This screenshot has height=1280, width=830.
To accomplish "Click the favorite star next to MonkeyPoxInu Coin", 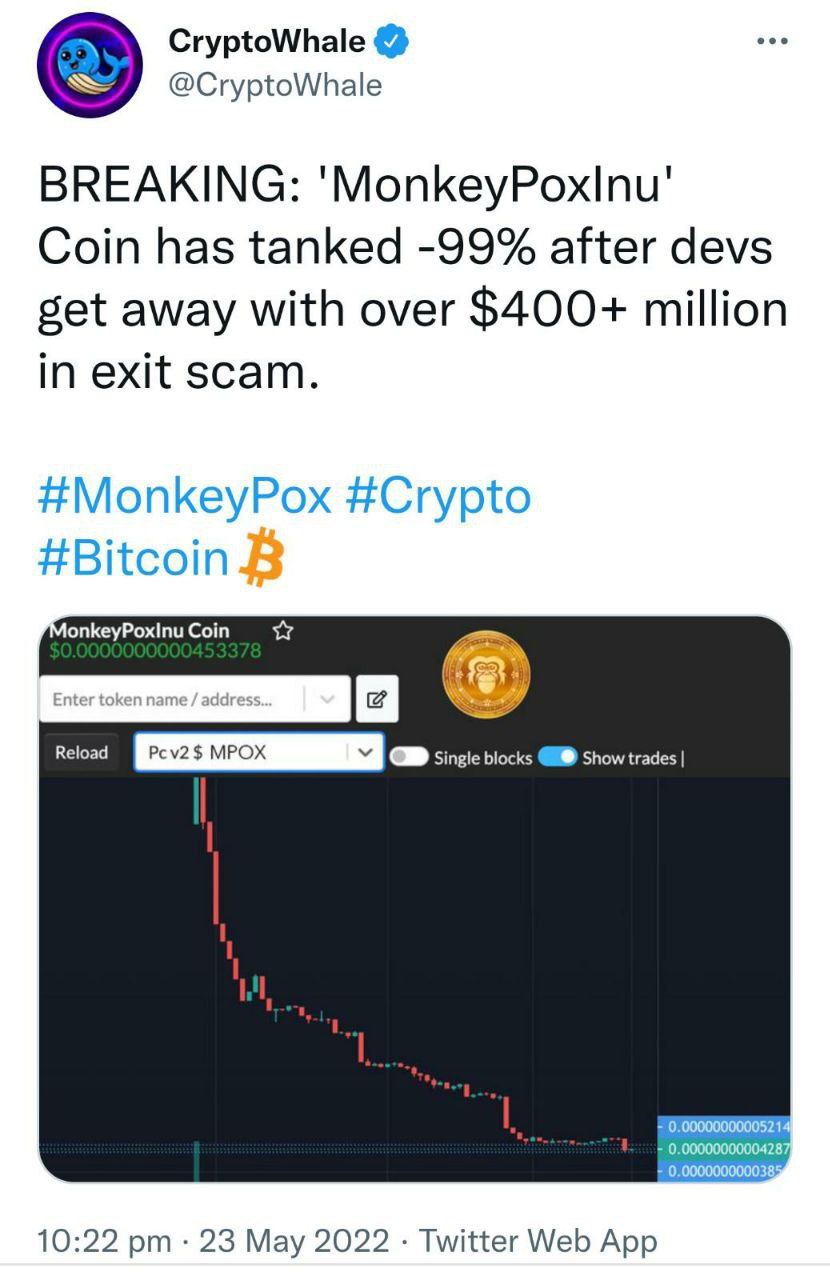I will [x=282, y=630].
